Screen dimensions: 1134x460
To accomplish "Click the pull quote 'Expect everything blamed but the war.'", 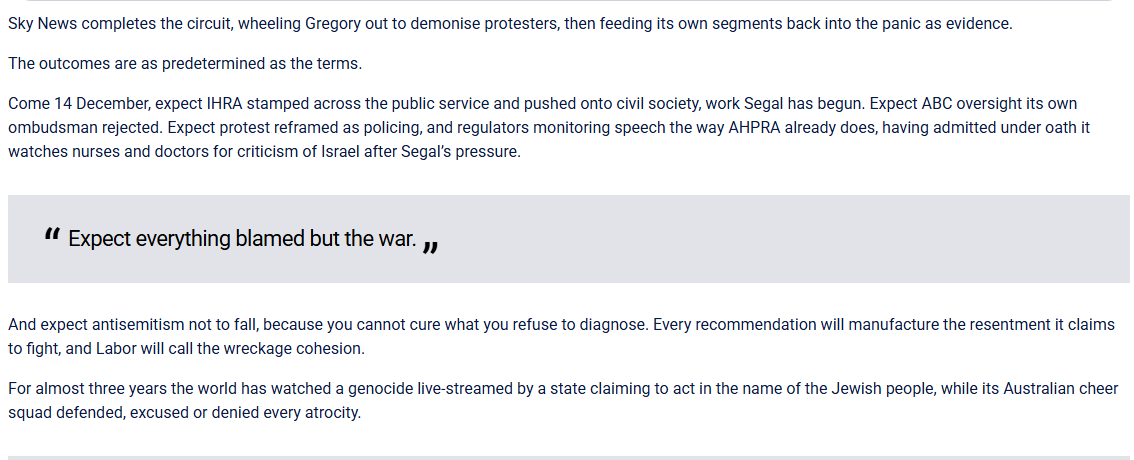I will (x=242, y=239).
